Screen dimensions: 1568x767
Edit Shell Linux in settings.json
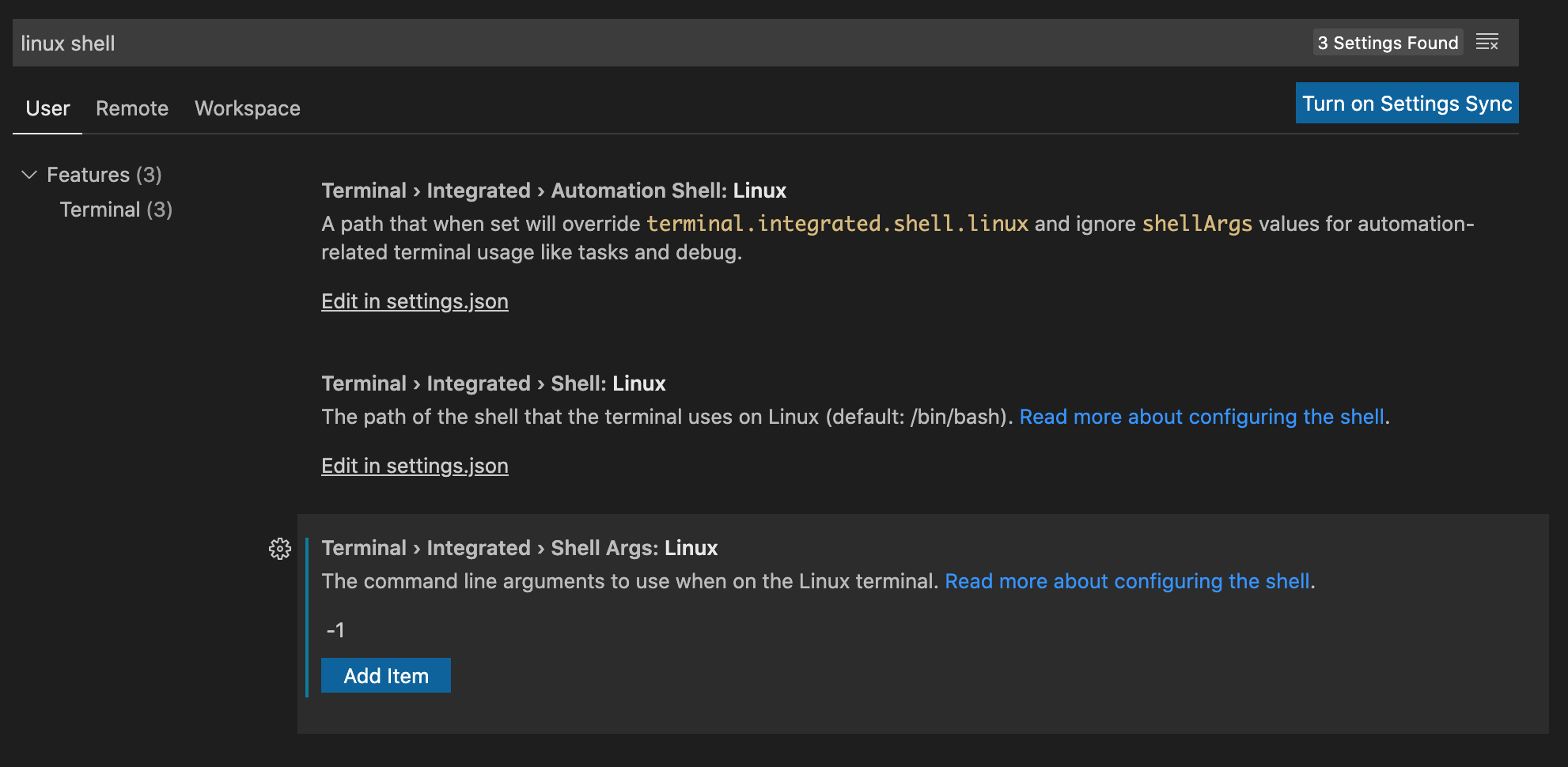point(415,466)
